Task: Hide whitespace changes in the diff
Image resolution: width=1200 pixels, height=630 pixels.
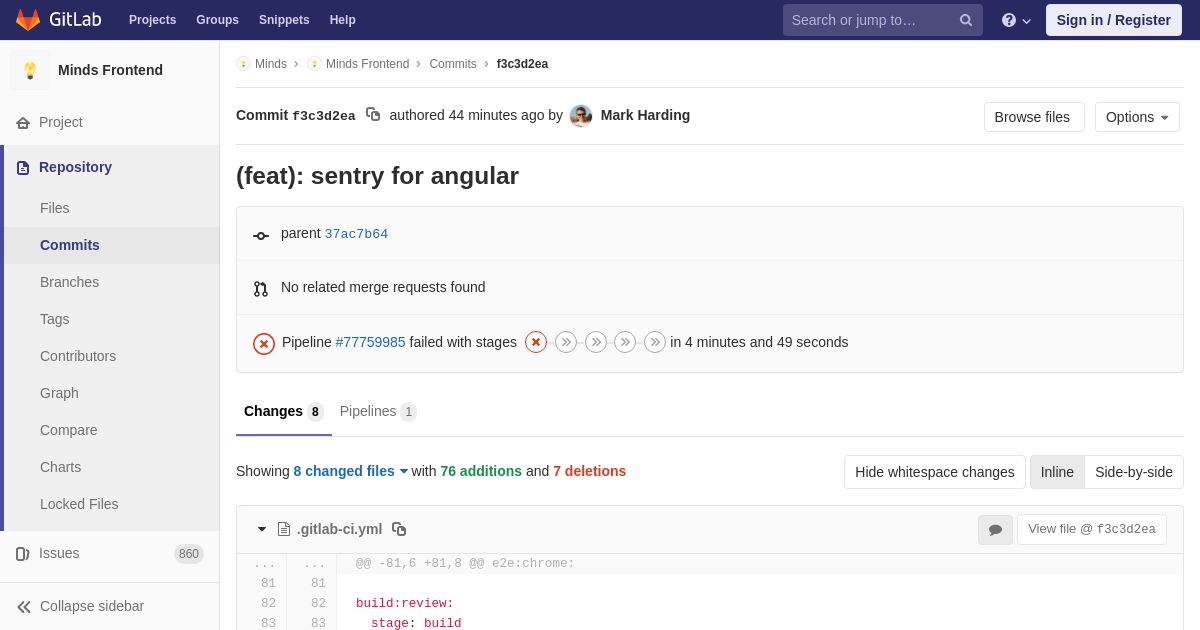Action: (934, 472)
